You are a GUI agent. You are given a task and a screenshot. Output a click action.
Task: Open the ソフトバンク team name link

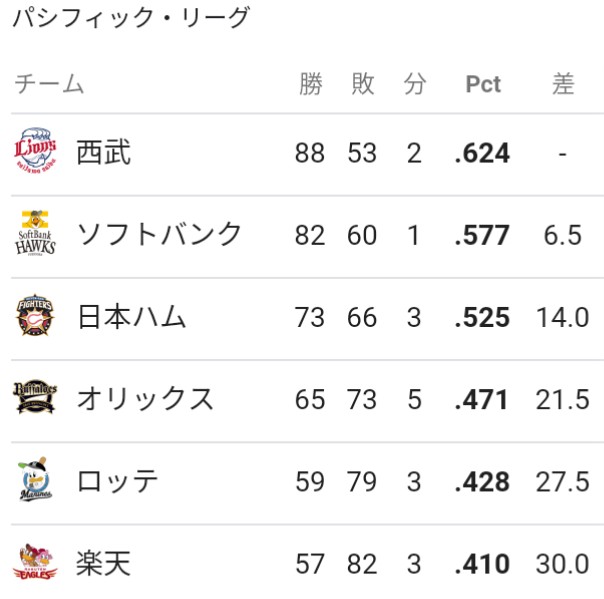click(x=159, y=234)
